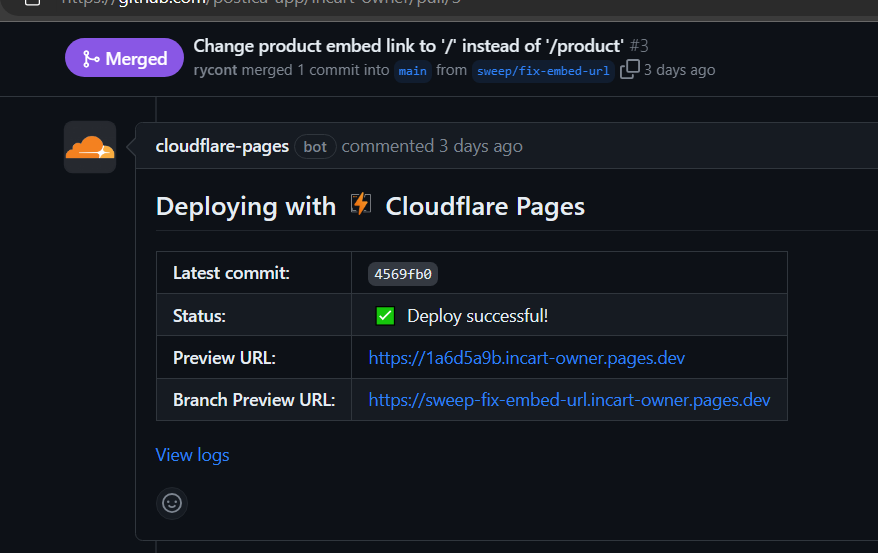Open the 1a6d5a9b.incart-owner.pages.dev preview URL
The width and height of the screenshot is (878, 553).
(526, 358)
